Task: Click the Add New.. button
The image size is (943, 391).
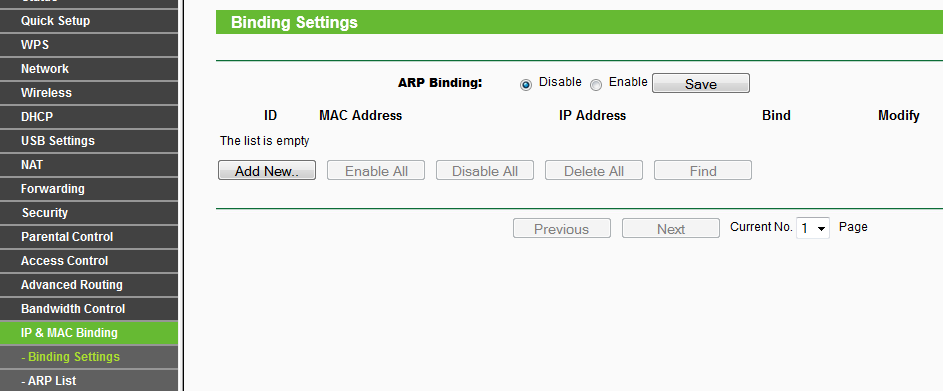Action: tap(266, 170)
